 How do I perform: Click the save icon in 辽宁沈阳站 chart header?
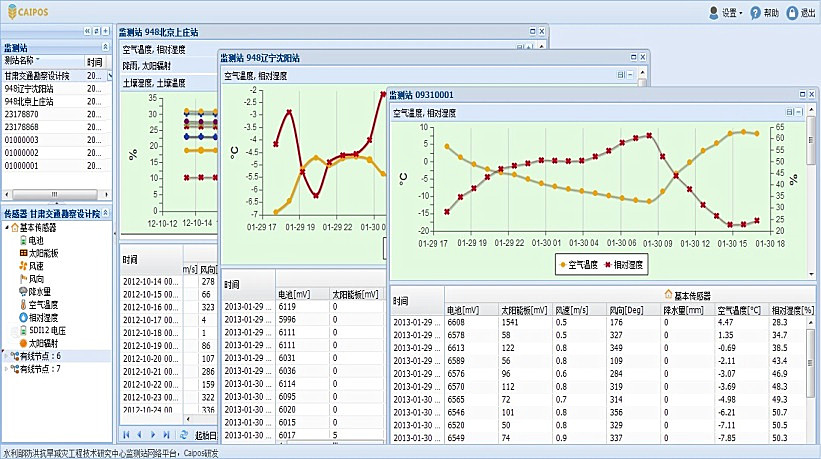(620, 75)
